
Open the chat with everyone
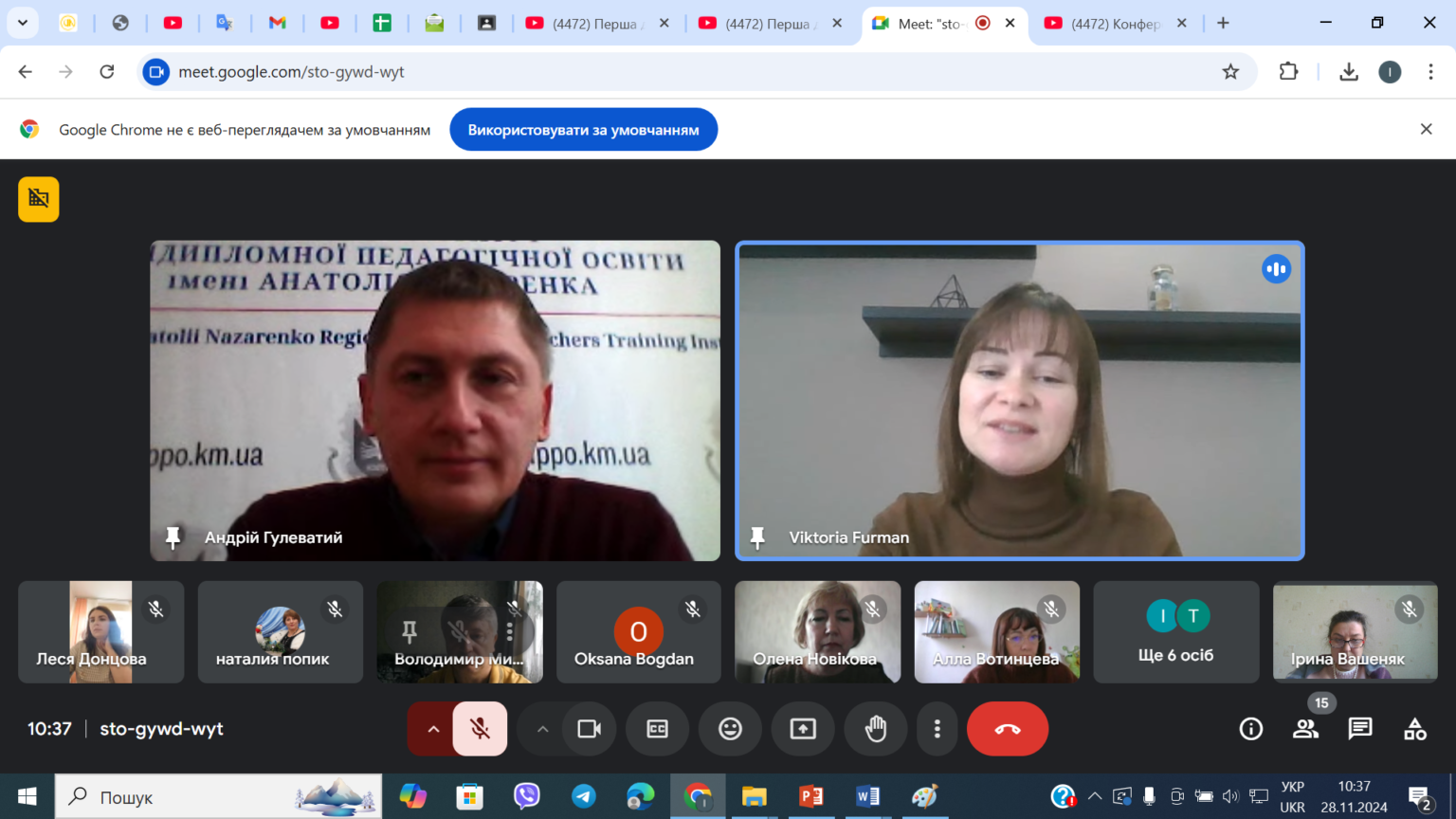click(1360, 729)
